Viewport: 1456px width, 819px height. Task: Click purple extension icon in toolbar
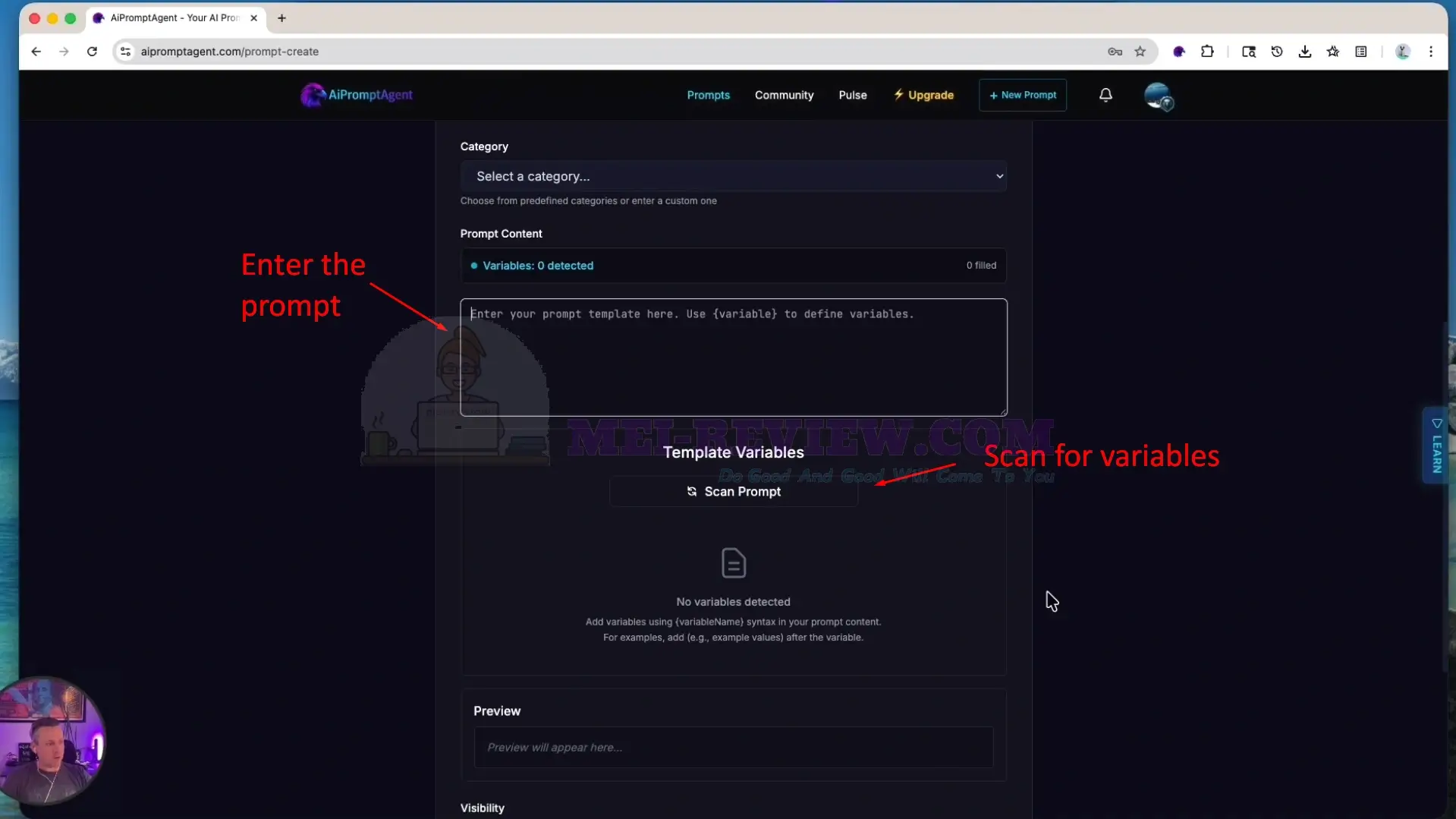point(1178,52)
